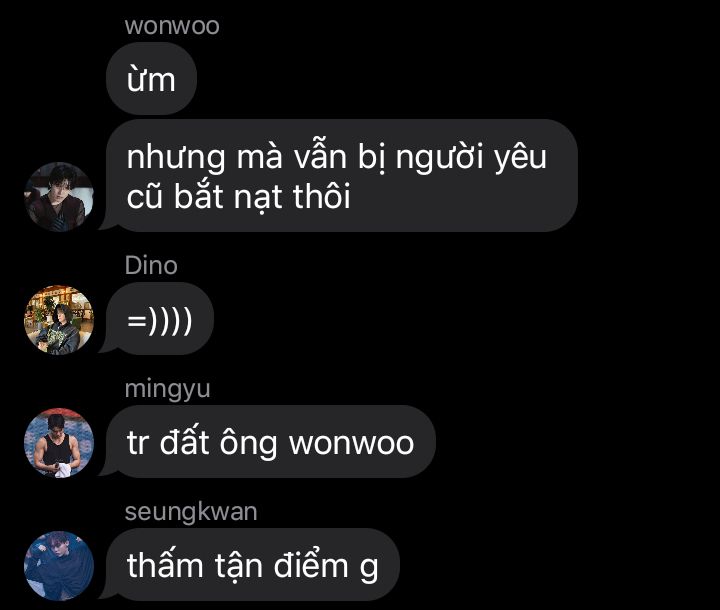Click the word "thấm" in the last bubble
Screen dimensions: 720x610
pos(165,565)
